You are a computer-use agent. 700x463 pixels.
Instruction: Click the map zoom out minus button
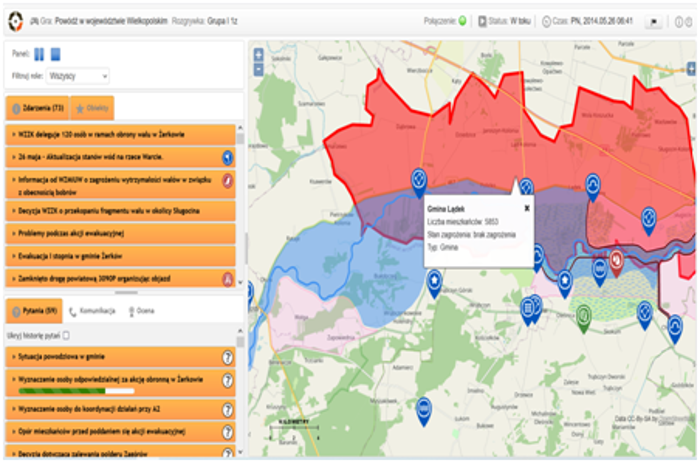point(259,70)
